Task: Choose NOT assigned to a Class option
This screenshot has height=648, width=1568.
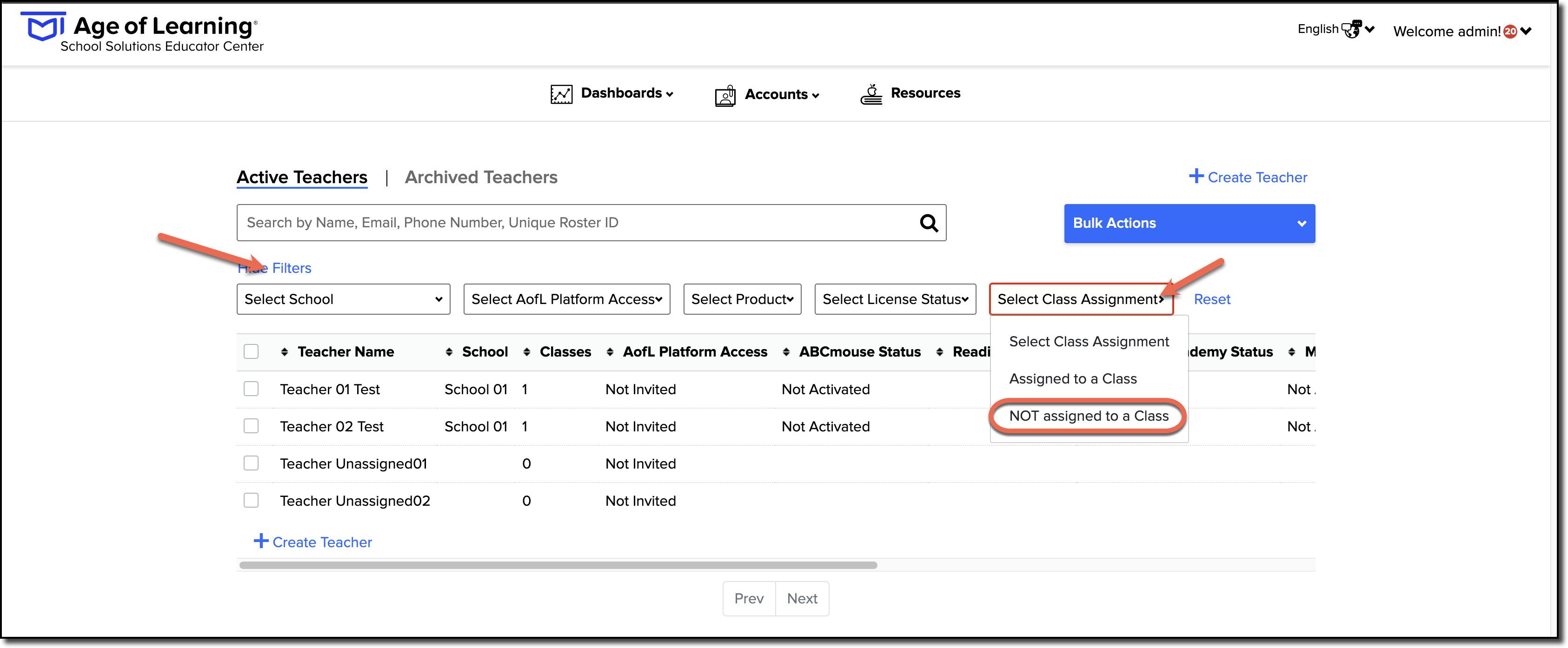Action: [1089, 416]
